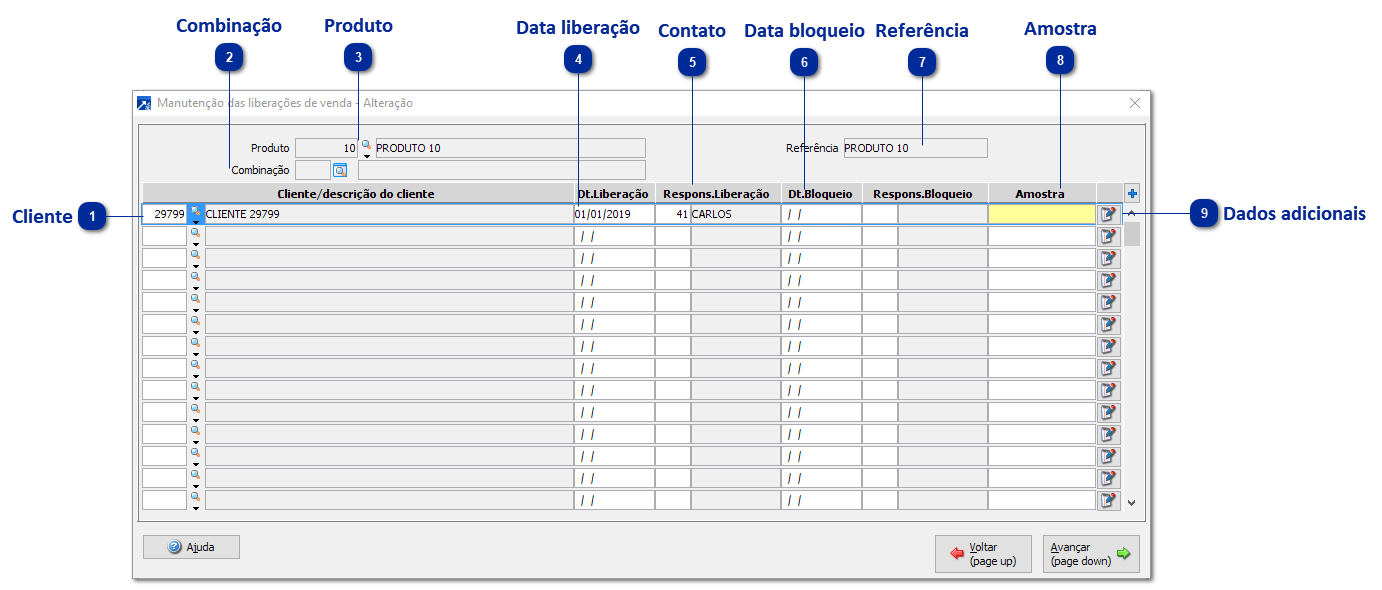The height and width of the screenshot is (590, 1382).
Task: Click the Referência field showing PRODUTO 10
Action: point(915,148)
